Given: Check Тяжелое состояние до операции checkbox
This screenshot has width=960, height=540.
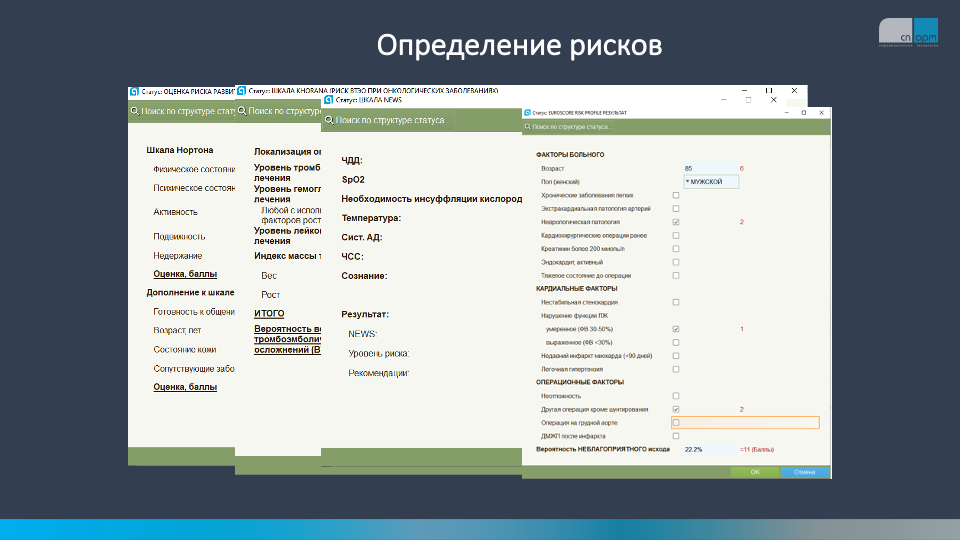Looking at the screenshot, I should click(676, 276).
